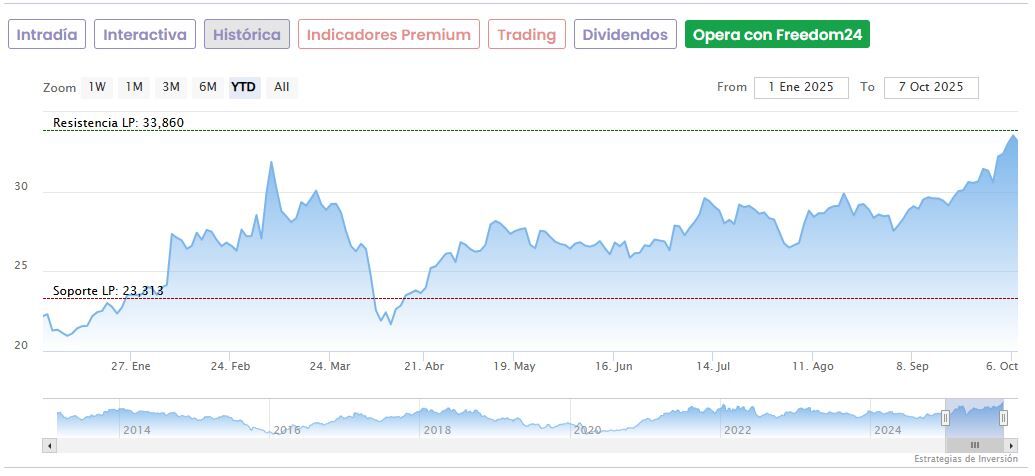Viewport: 1035px width, 476px height.
Task: Select the YTD zoom range
Action: (x=244, y=87)
